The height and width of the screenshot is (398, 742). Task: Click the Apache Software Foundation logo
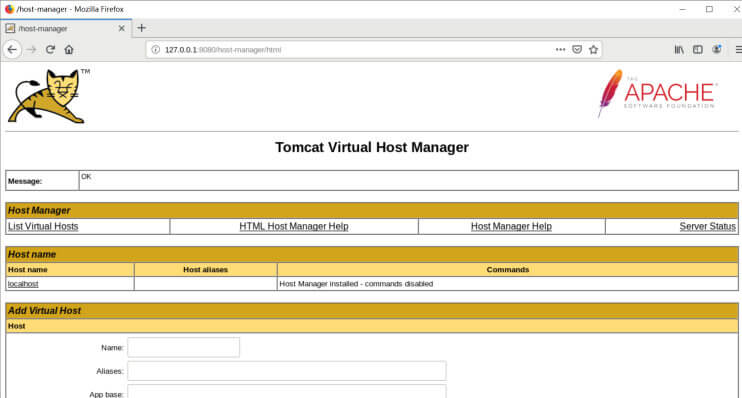click(657, 93)
